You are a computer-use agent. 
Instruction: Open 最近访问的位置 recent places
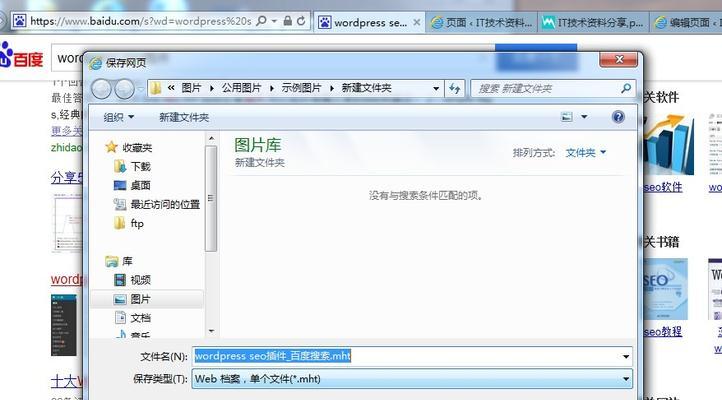pyautogui.click(x=157, y=204)
